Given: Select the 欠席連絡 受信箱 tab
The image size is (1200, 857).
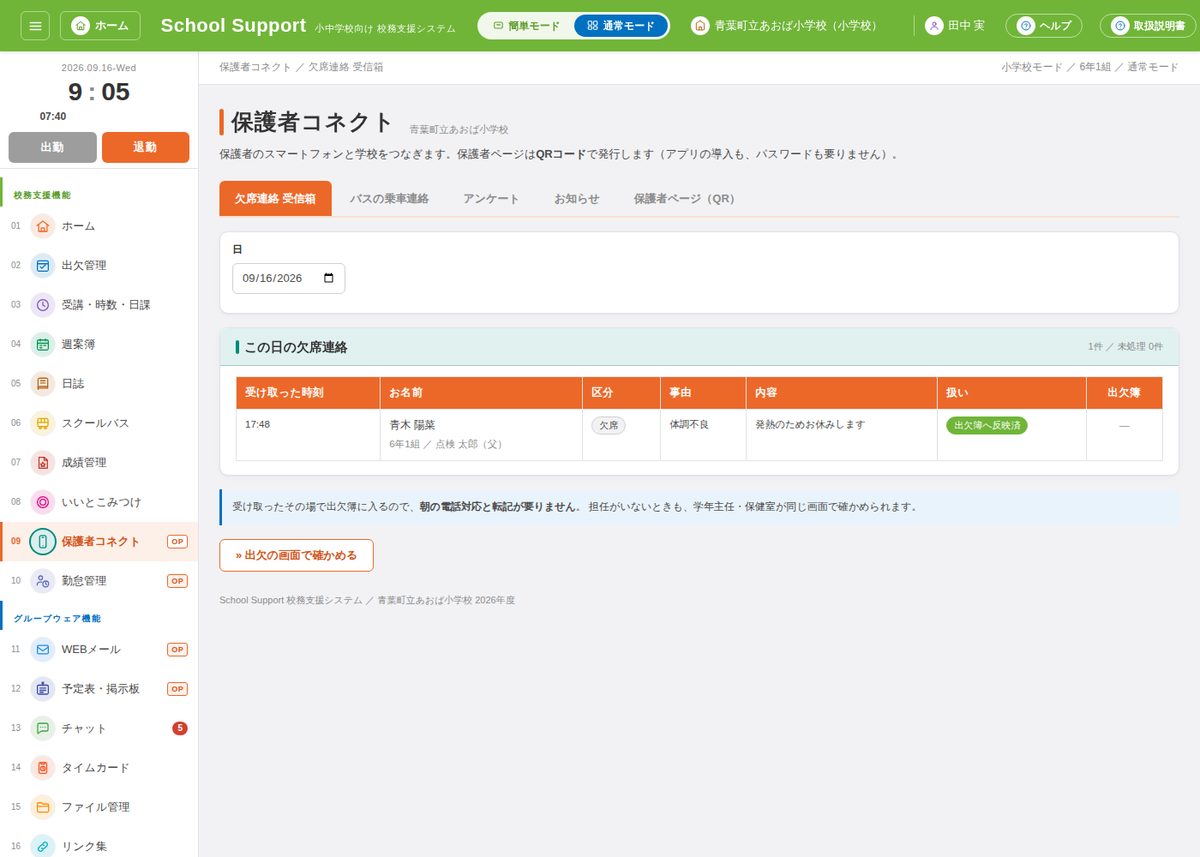Looking at the screenshot, I should click(275, 199).
